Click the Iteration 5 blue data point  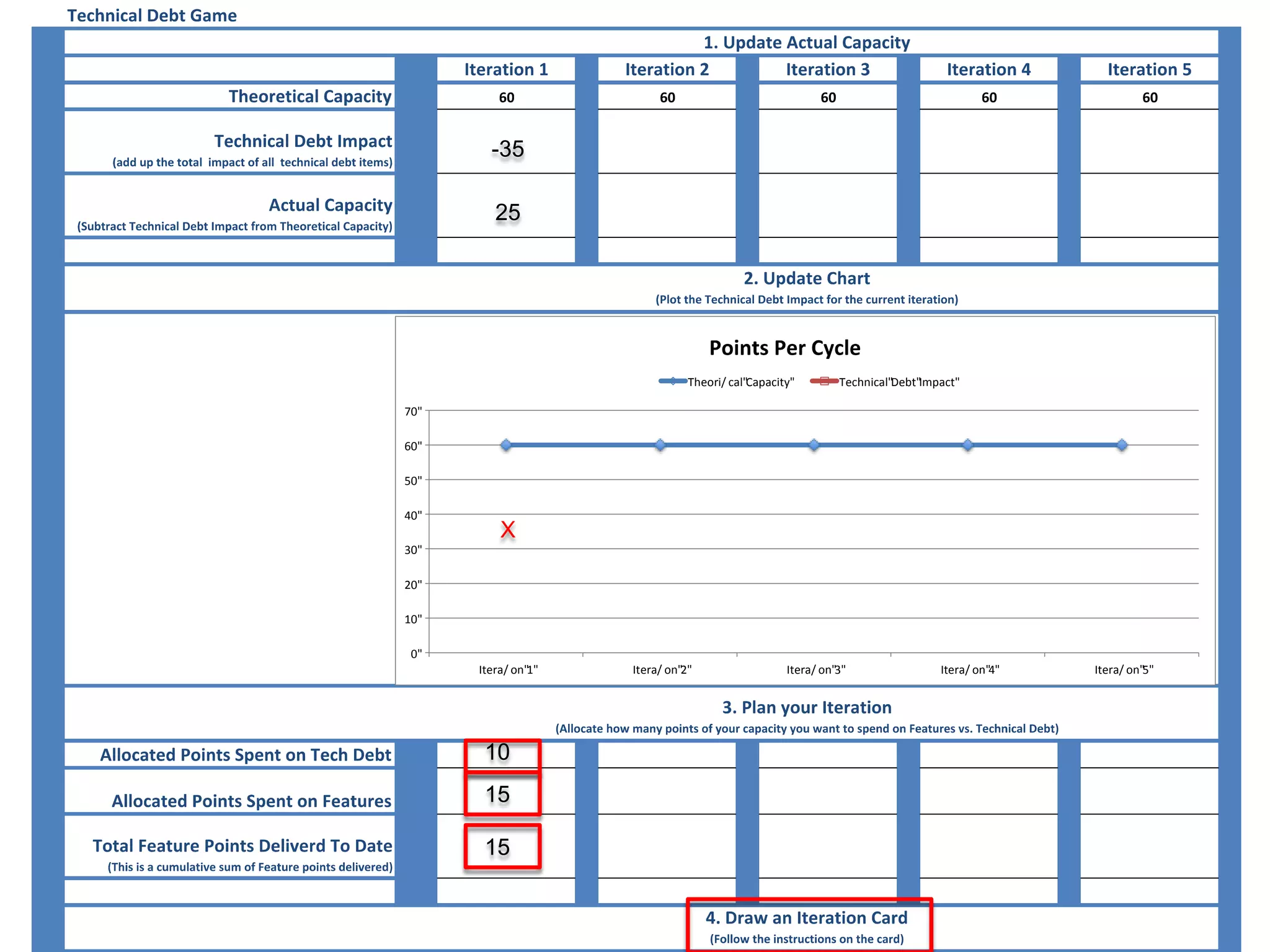click(1122, 445)
